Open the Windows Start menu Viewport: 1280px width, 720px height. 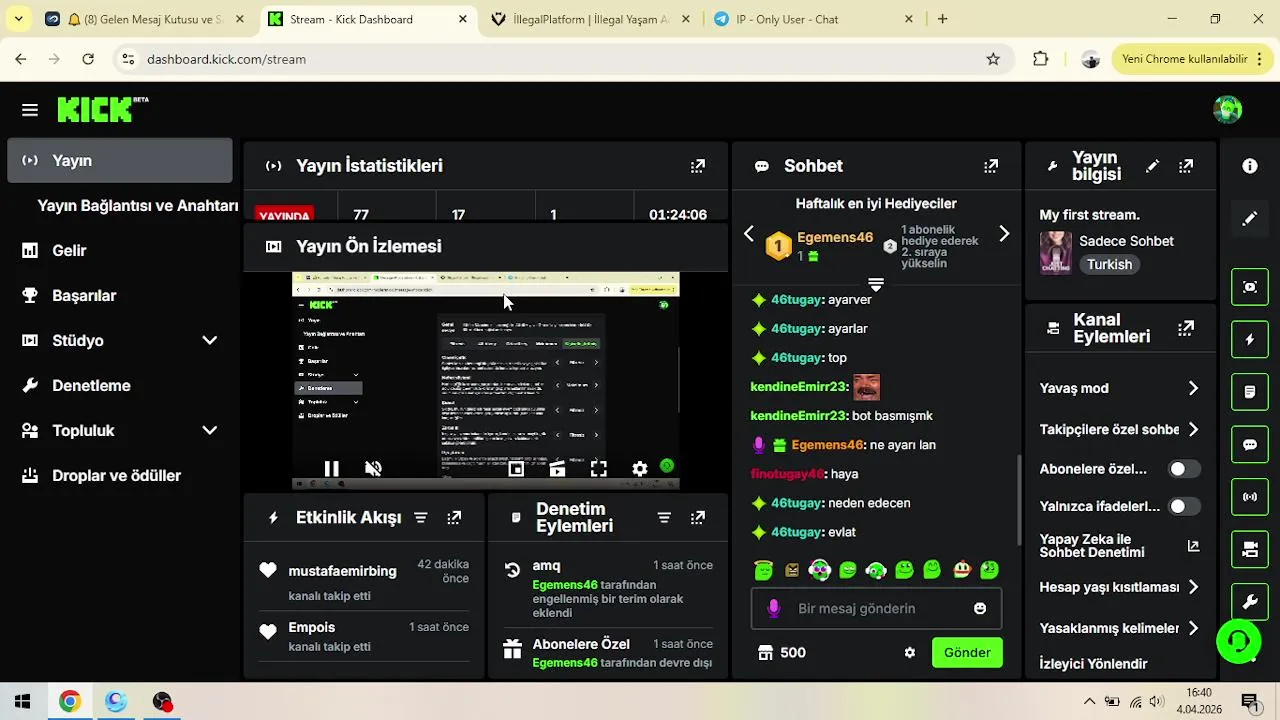coord(22,701)
